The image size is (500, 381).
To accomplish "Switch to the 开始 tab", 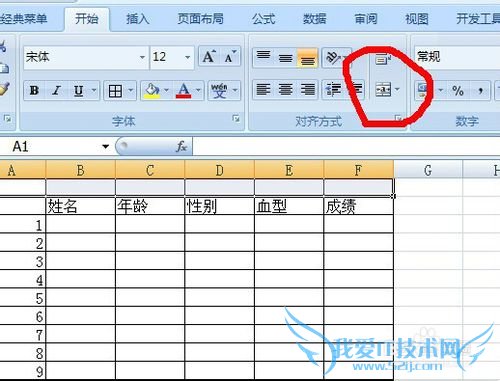I will coord(87,19).
